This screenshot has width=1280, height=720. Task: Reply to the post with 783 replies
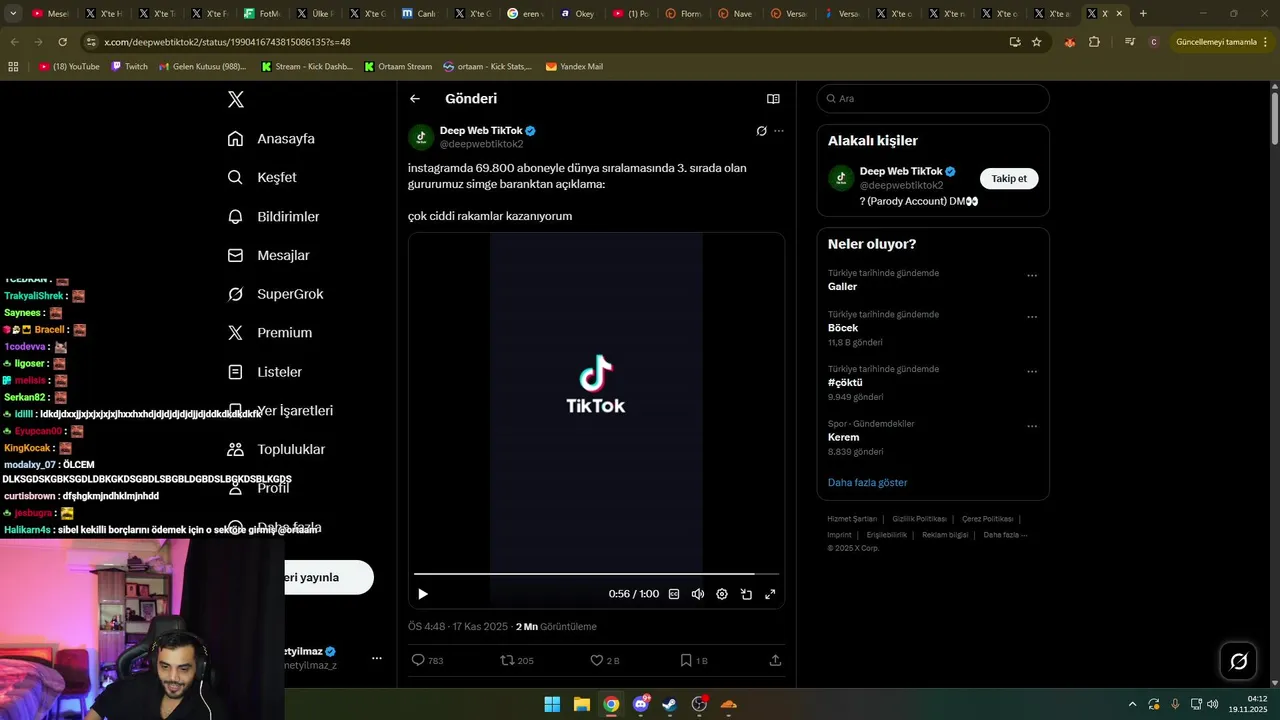pyautogui.click(x=427, y=660)
